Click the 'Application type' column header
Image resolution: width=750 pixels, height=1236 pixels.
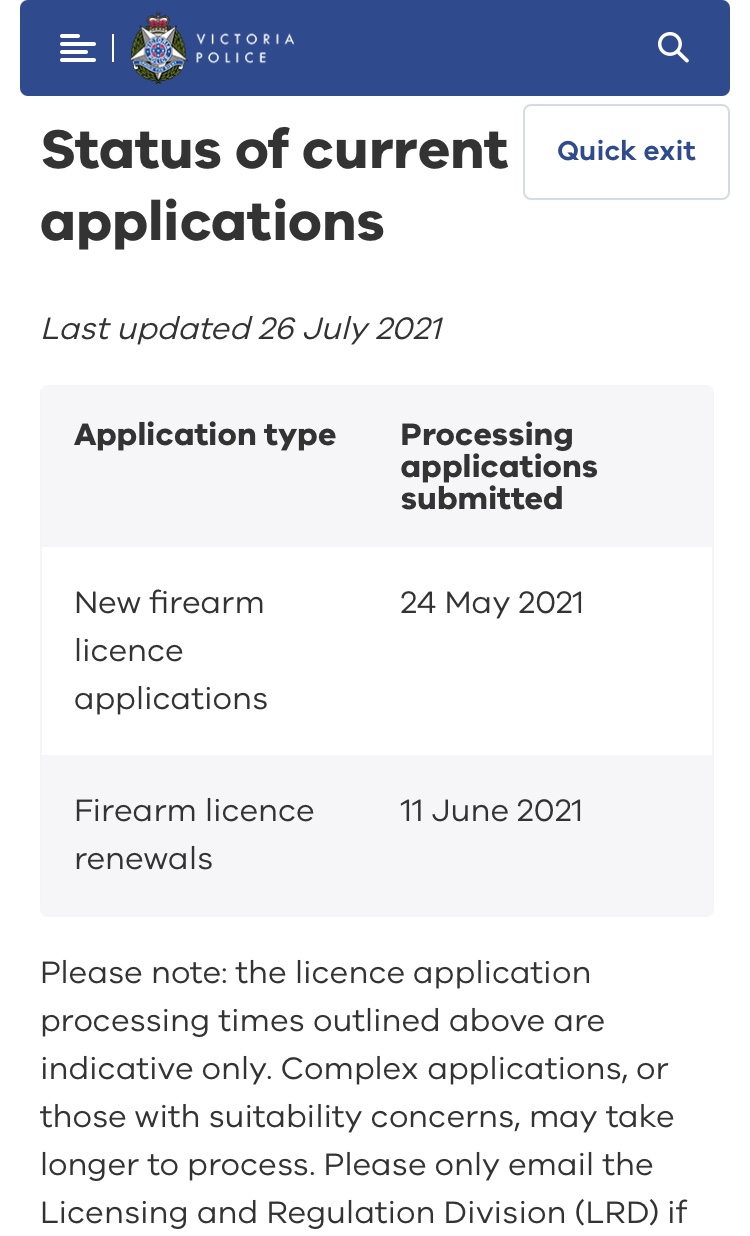point(205,435)
